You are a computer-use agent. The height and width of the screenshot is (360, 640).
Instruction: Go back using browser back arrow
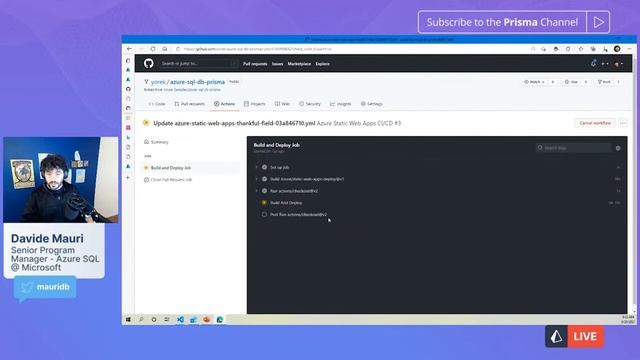click(129, 49)
